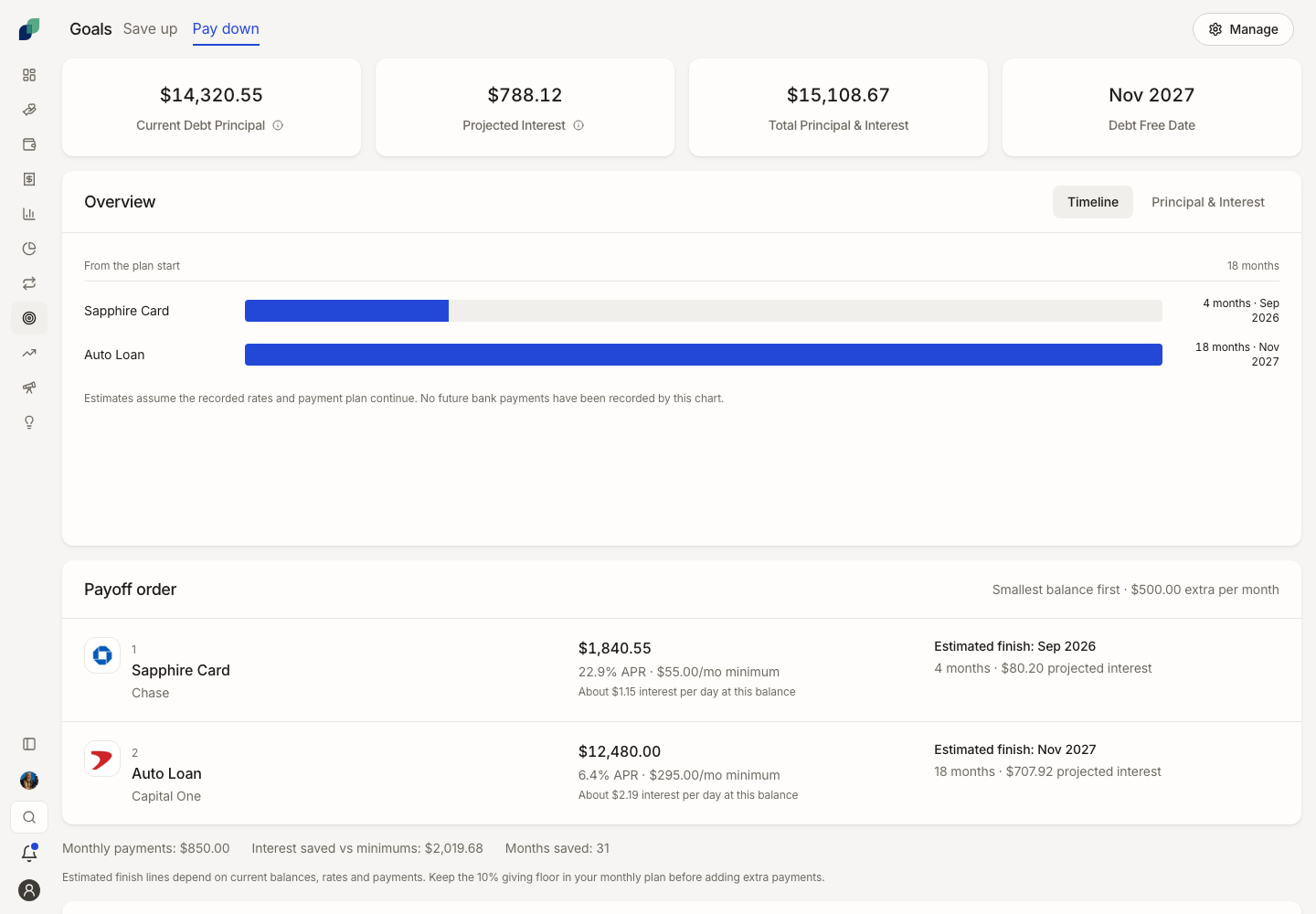Click 'Estimated finish: Sep 2026' text
1316x914 pixels.
coord(1014,646)
